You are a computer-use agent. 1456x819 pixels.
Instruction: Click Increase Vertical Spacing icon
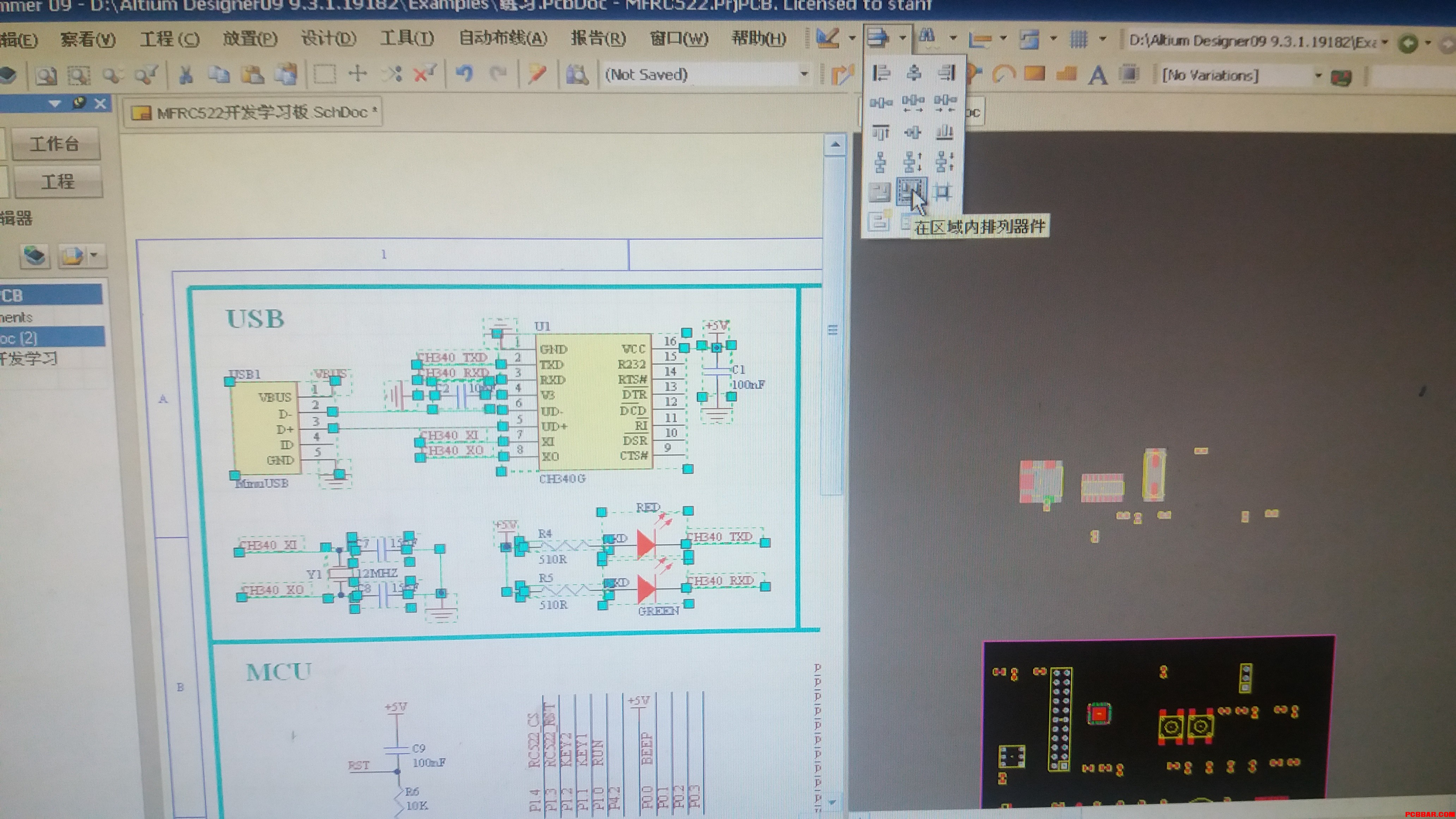913,163
